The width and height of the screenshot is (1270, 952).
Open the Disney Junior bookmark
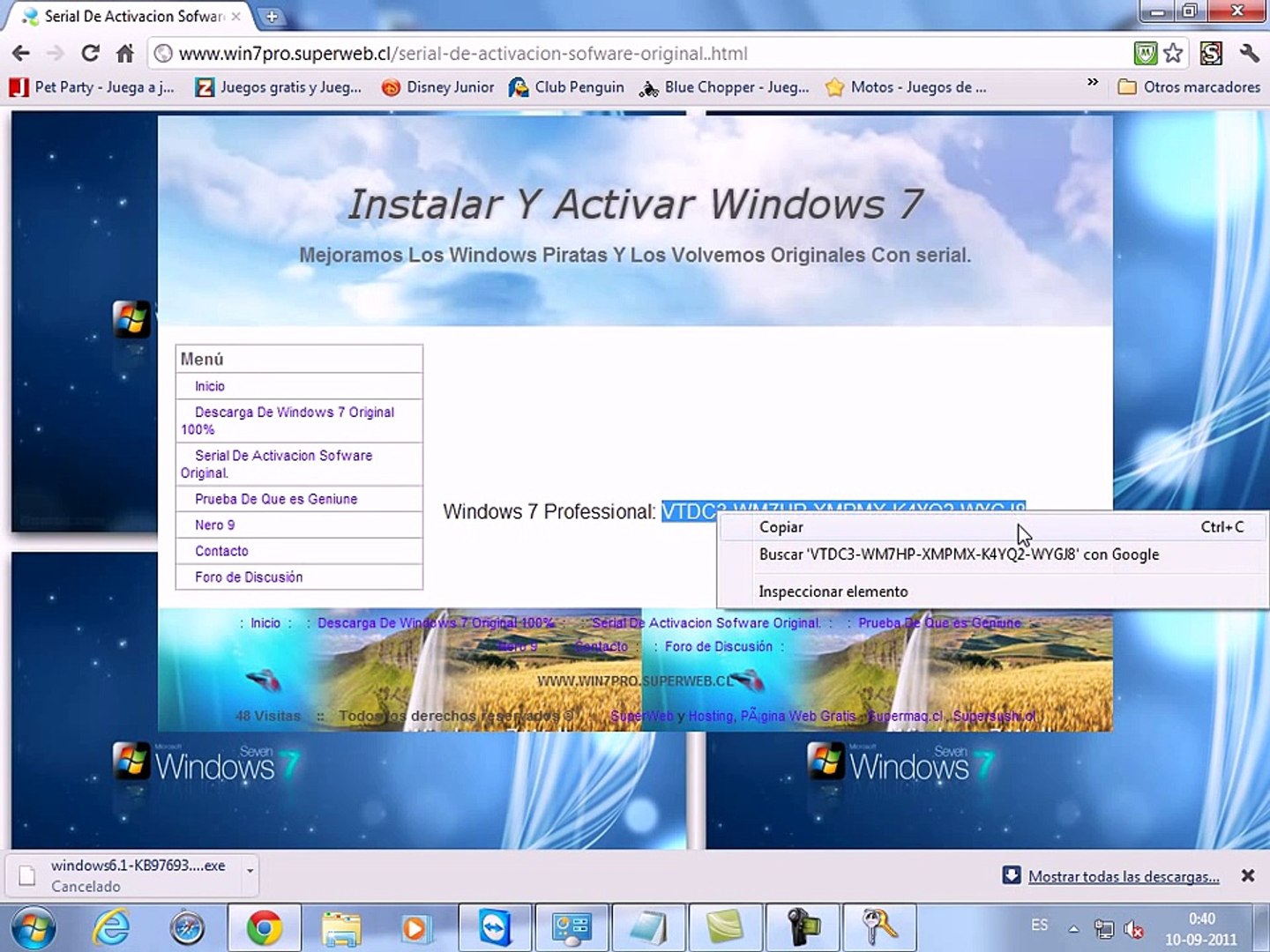438,87
